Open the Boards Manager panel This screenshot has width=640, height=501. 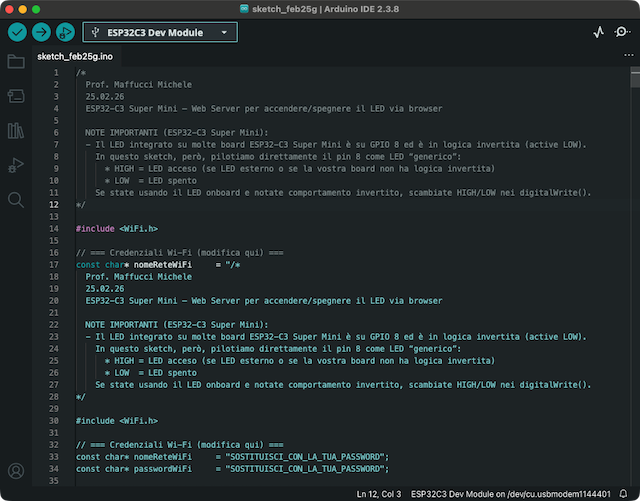[16, 96]
